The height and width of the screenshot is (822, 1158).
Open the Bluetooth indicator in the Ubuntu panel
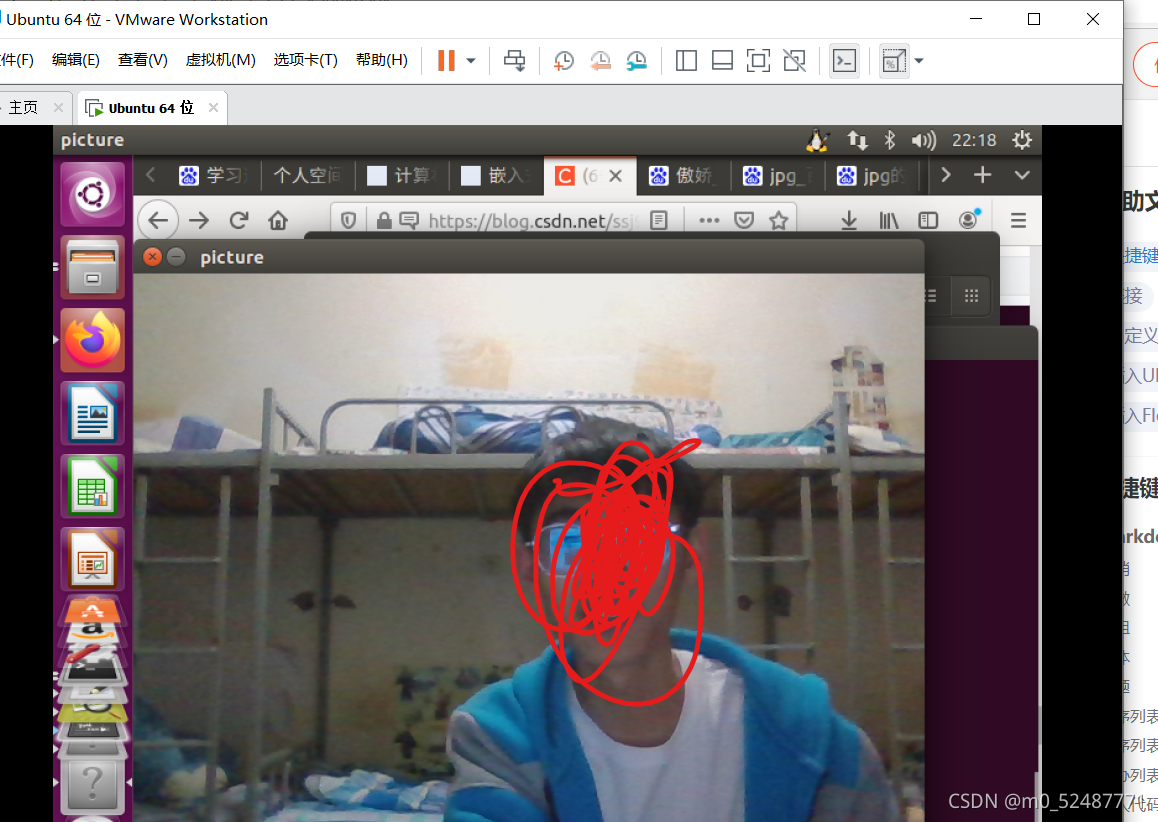coord(890,140)
